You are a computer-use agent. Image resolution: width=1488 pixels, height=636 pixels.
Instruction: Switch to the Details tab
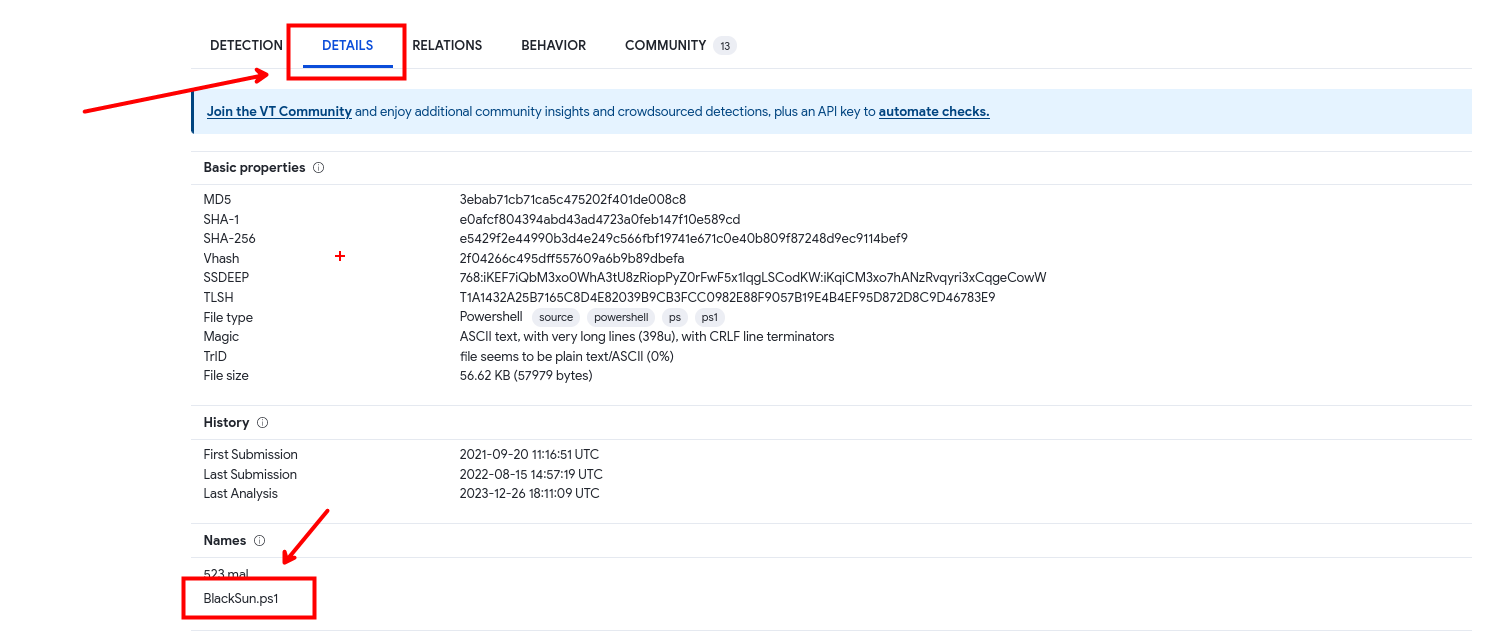[347, 46]
